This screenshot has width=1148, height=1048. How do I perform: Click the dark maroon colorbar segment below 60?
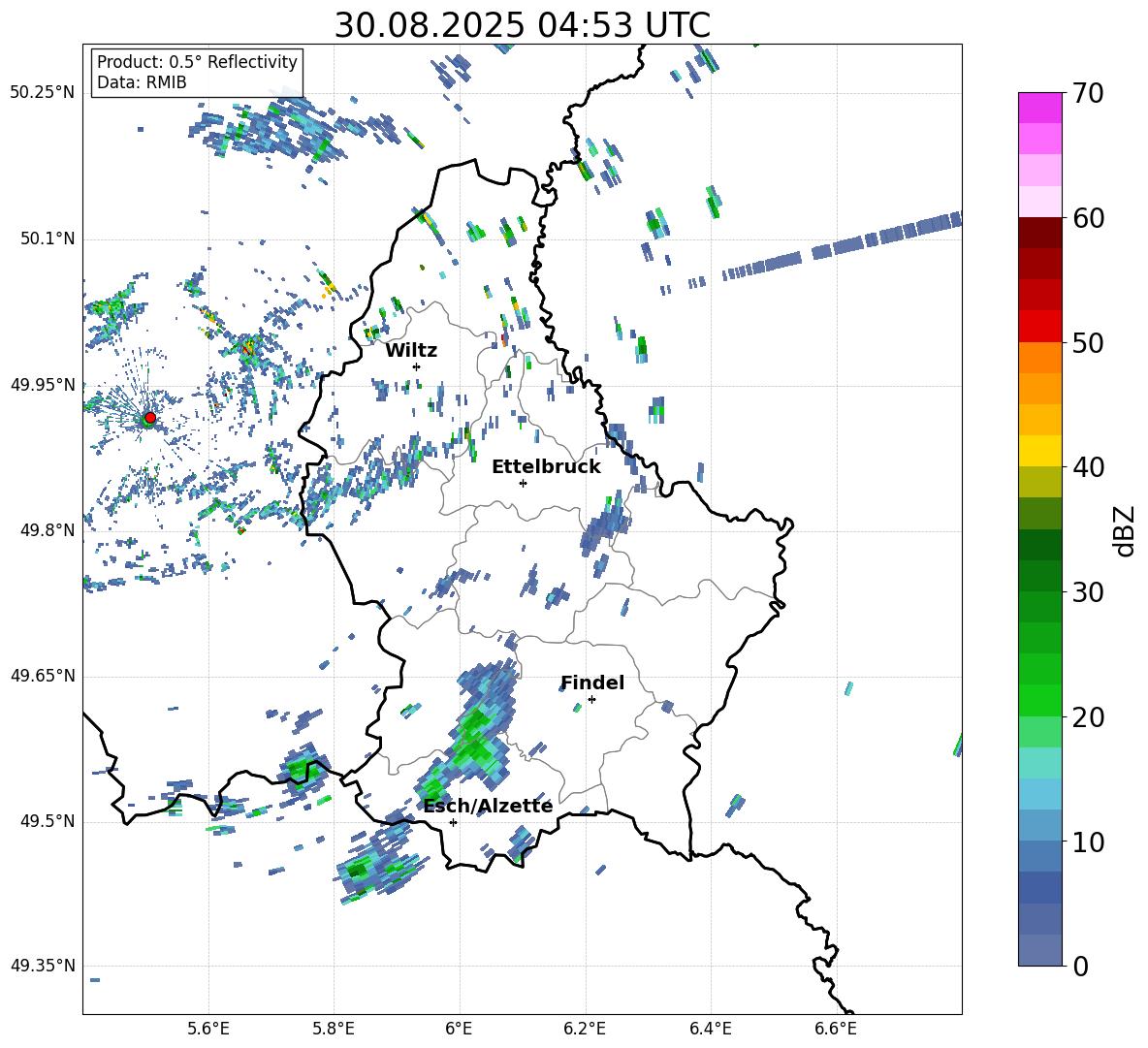pos(1039,234)
